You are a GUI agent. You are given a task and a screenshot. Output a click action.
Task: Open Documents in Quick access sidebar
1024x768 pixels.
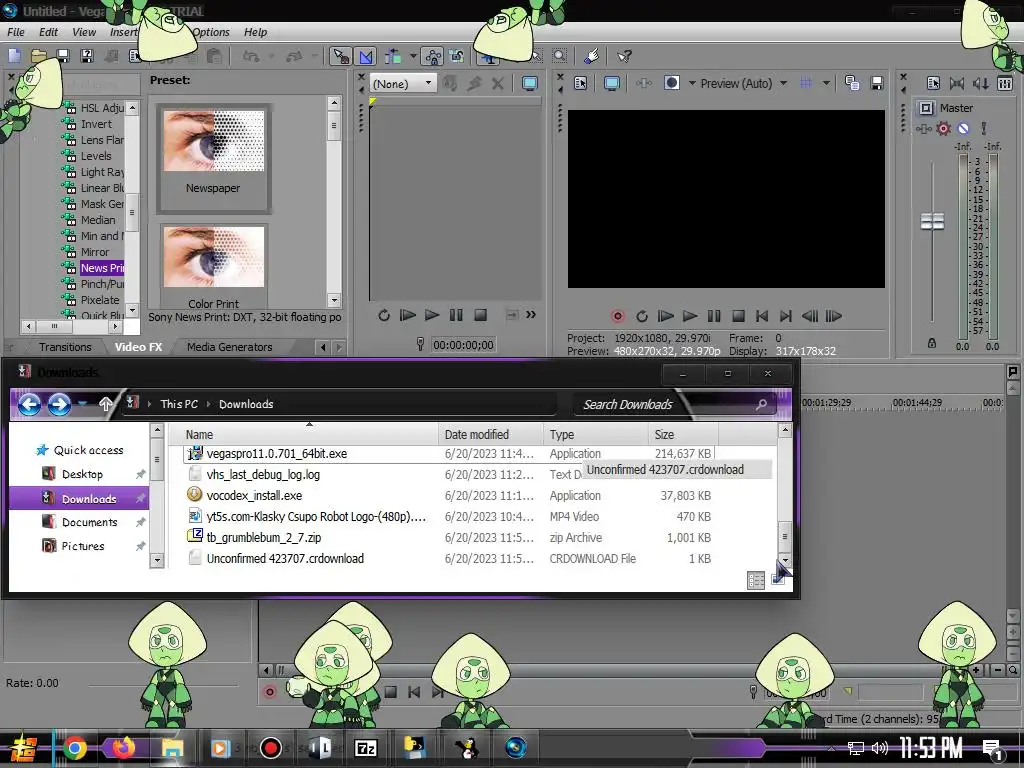pos(89,522)
